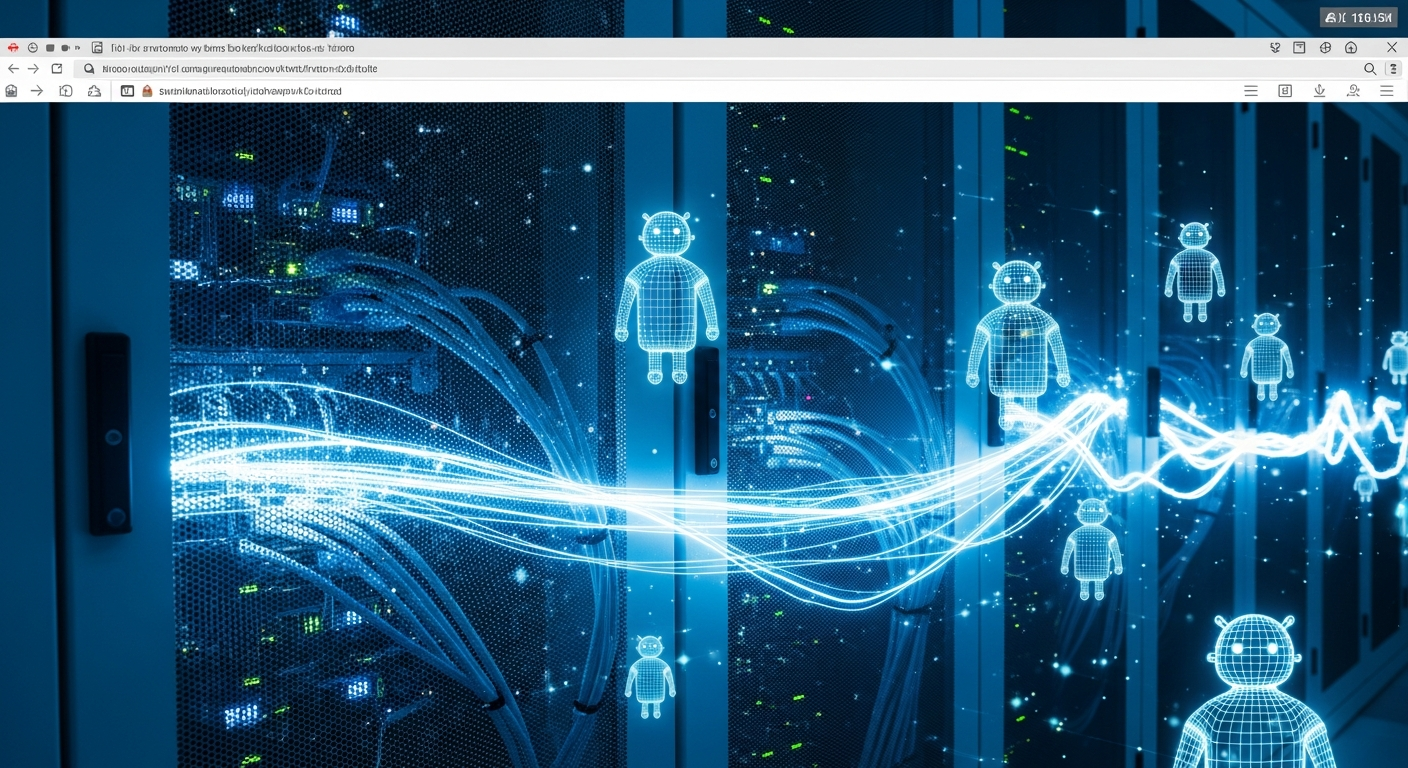Click the orange padlock icon before the URL
The image size is (1408, 768).
pyautogui.click(x=147, y=91)
